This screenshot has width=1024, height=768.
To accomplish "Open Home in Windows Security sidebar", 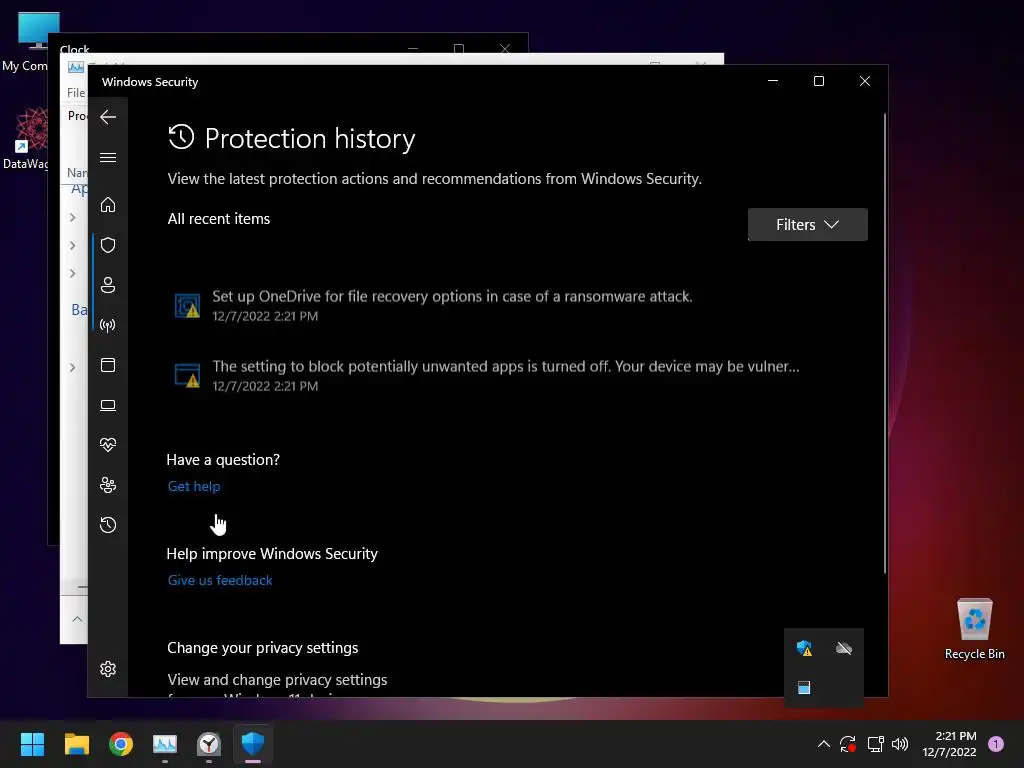I will 108,204.
